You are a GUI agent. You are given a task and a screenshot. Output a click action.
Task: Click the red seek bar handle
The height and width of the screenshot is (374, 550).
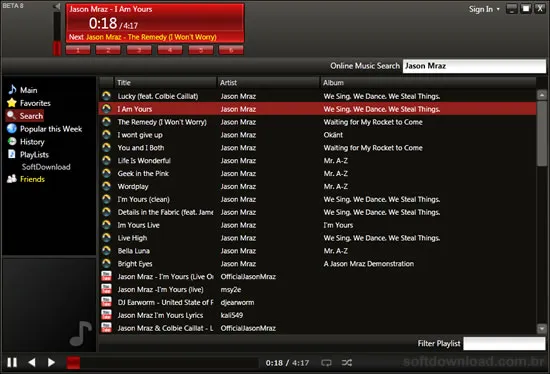pyautogui.click(x=73, y=363)
